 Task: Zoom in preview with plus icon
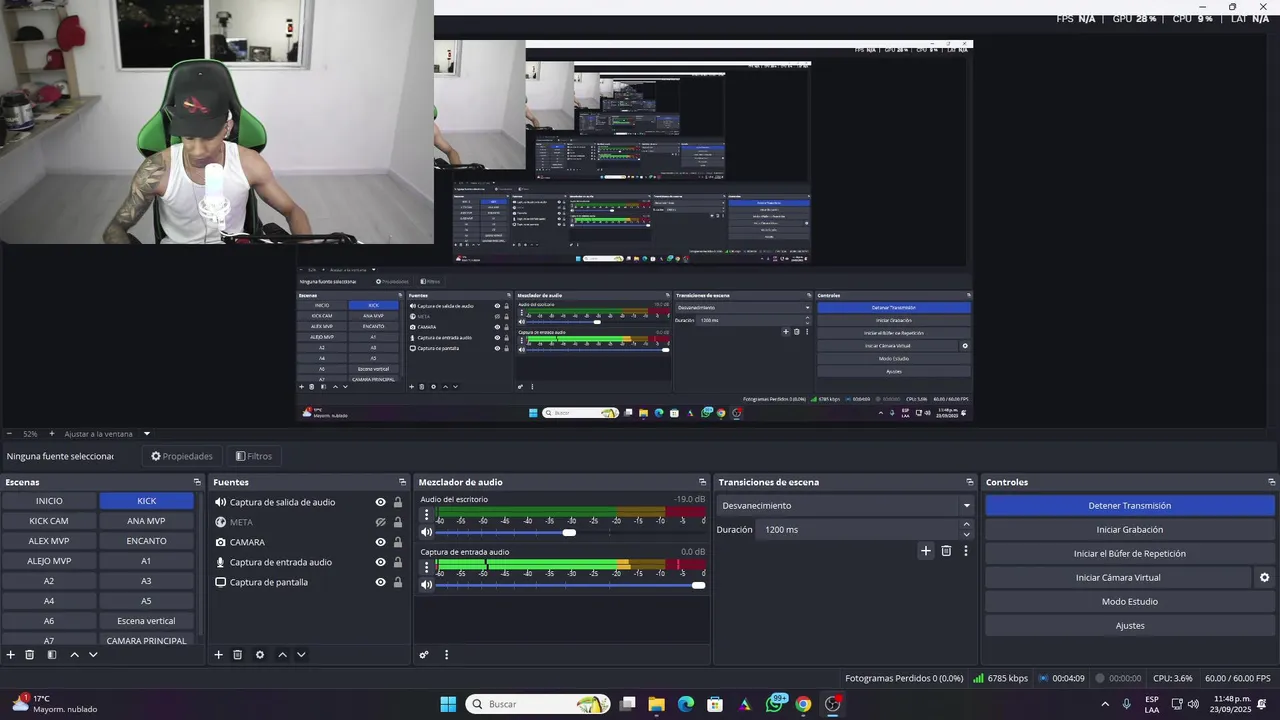(x=52, y=434)
